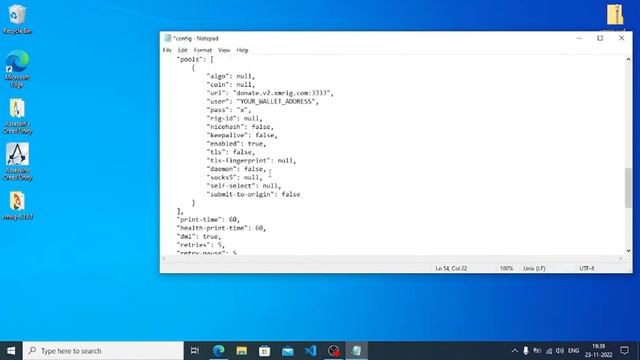The image size is (640, 360).
Task: Open the Mail app from the taskbar
Action: [288, 351]
